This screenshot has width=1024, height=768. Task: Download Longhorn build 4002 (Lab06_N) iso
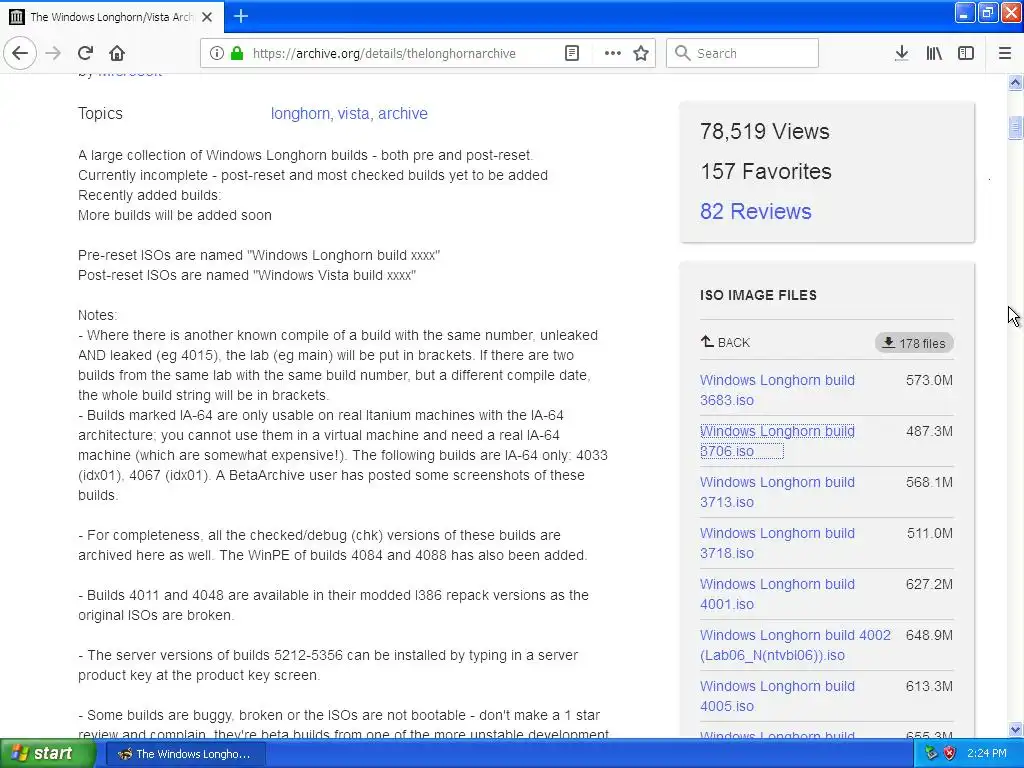(x=795, y=645)
